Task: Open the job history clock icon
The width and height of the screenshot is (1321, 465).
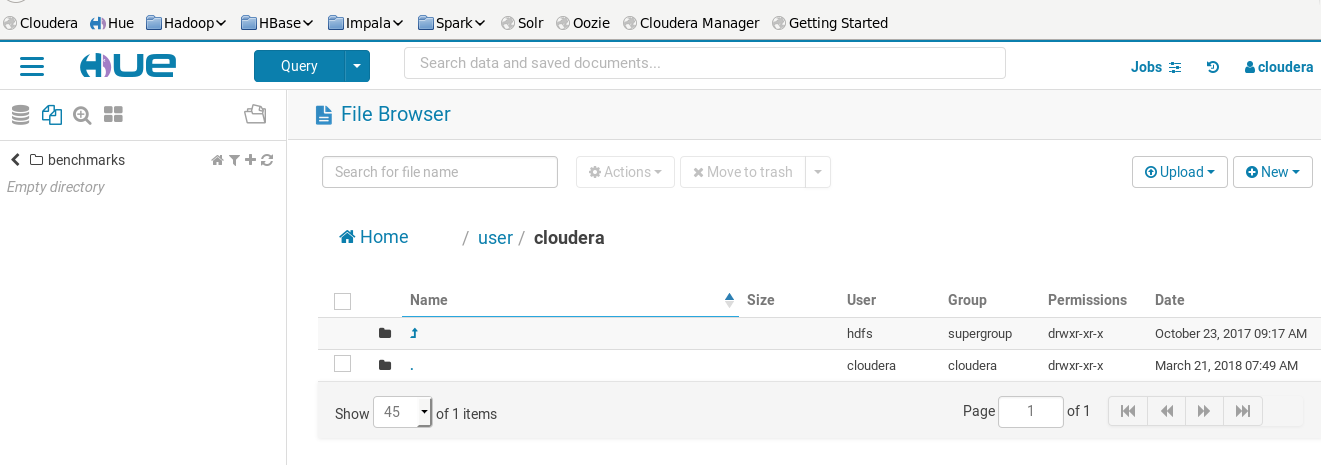Action: pyautogui.click(x=1213, y=67)
